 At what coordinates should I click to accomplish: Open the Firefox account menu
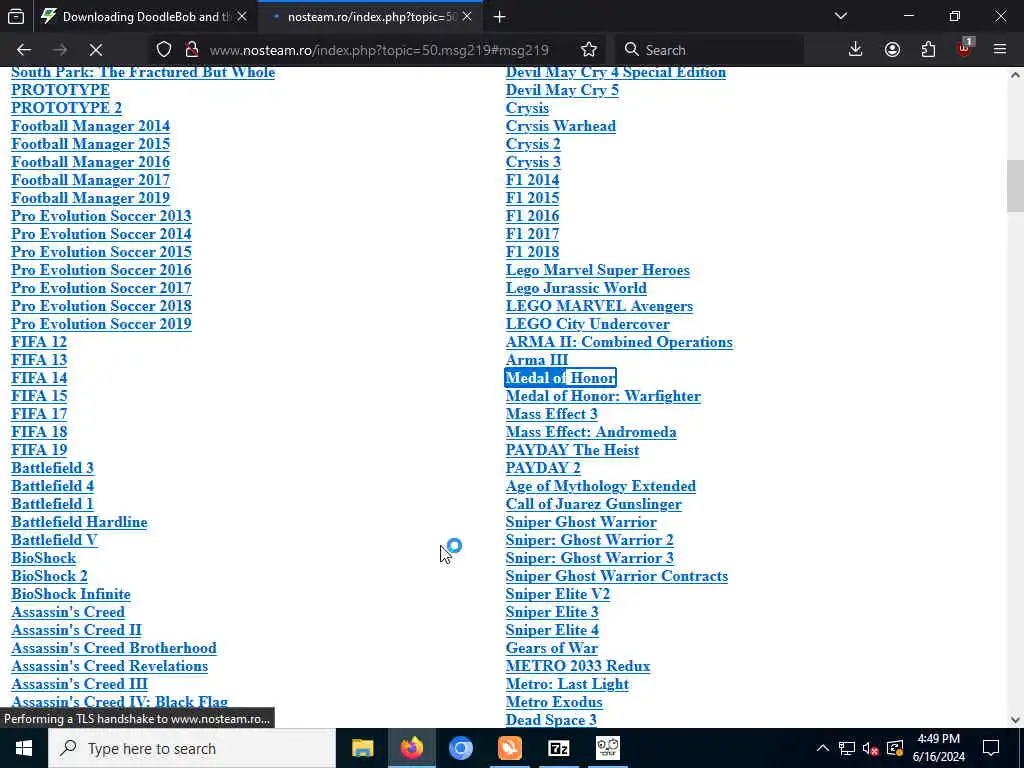click(x=892, y=50)
